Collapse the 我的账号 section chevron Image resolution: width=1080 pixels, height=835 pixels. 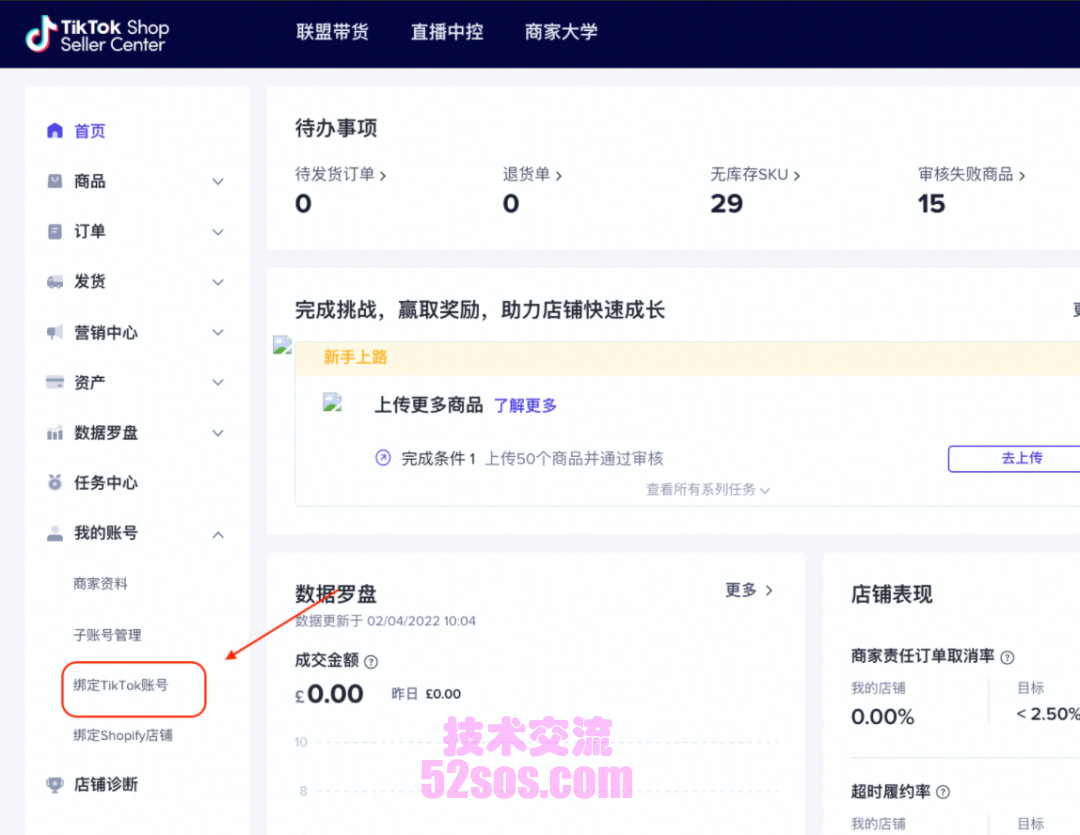click(218, 535)
